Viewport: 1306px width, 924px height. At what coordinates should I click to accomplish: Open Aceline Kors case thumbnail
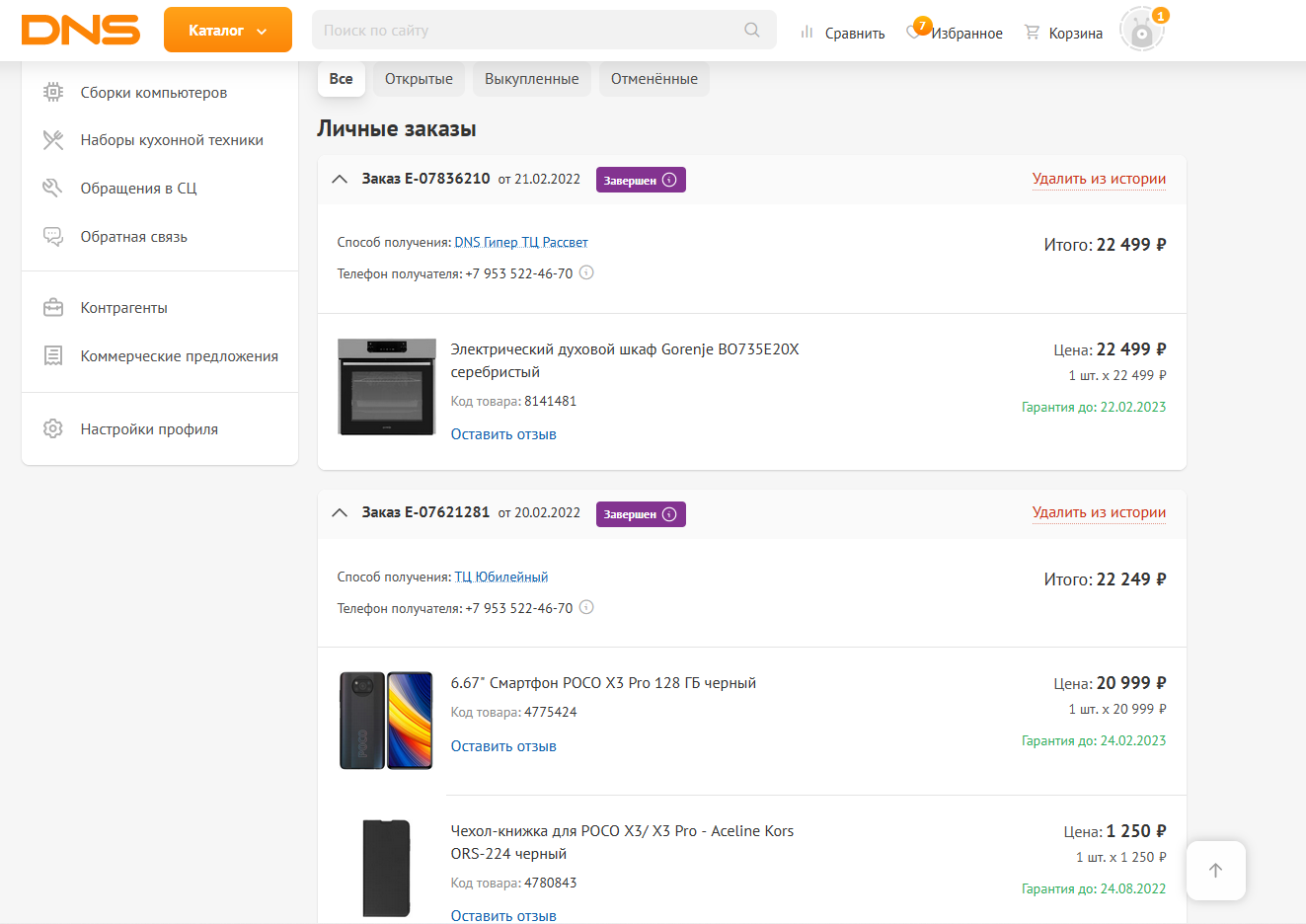[x=387, y=869]
